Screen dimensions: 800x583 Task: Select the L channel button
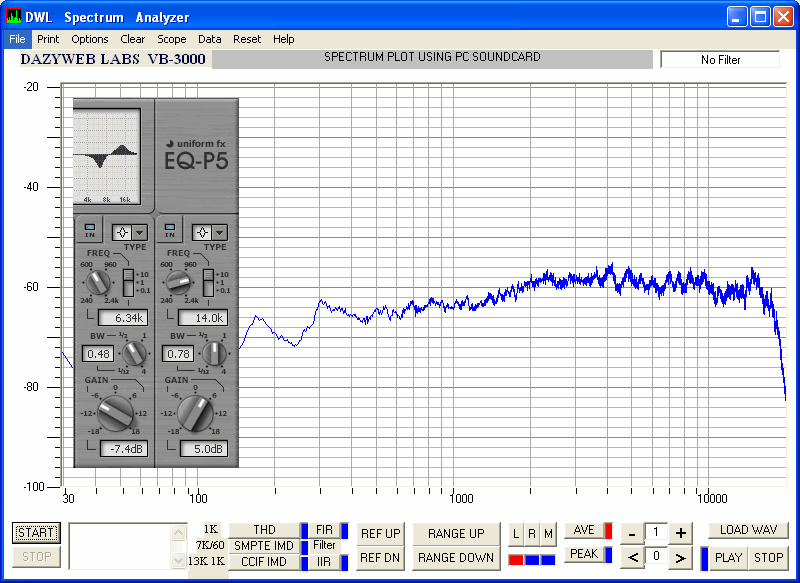(x=516, y=534)
